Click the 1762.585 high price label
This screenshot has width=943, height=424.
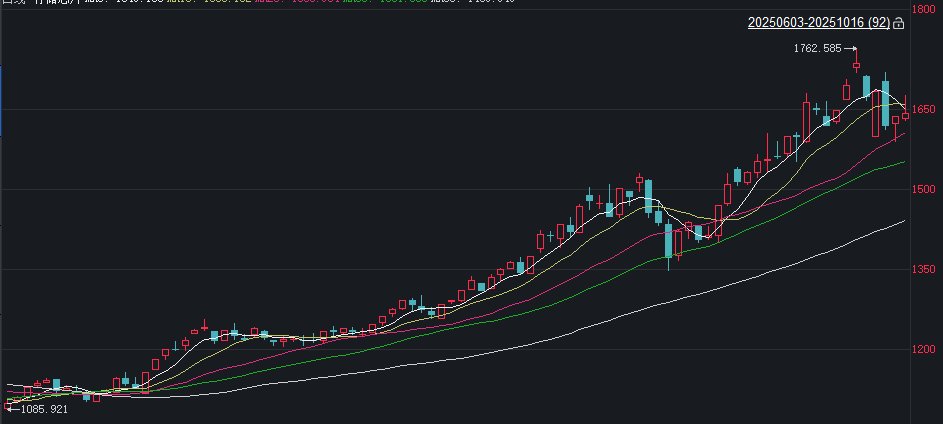coord(817,48)
